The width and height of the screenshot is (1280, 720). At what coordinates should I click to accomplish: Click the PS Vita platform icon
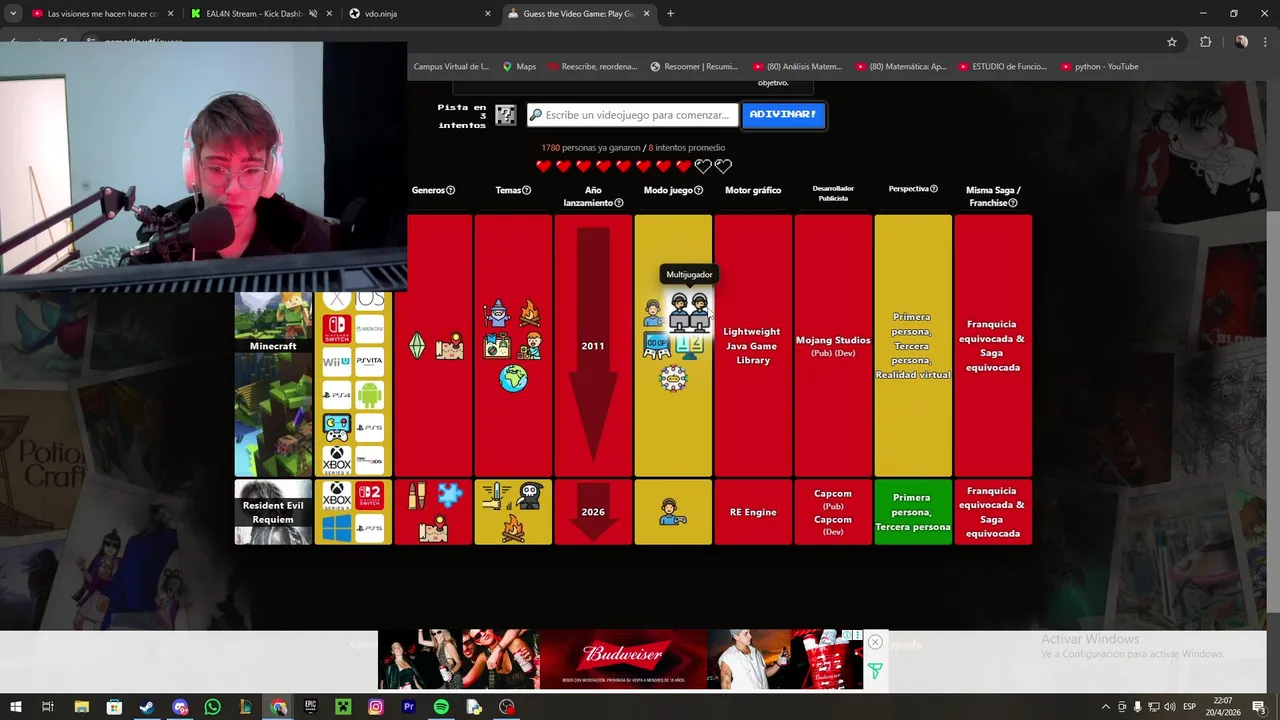pyautogui.click(x=369, y=362)
